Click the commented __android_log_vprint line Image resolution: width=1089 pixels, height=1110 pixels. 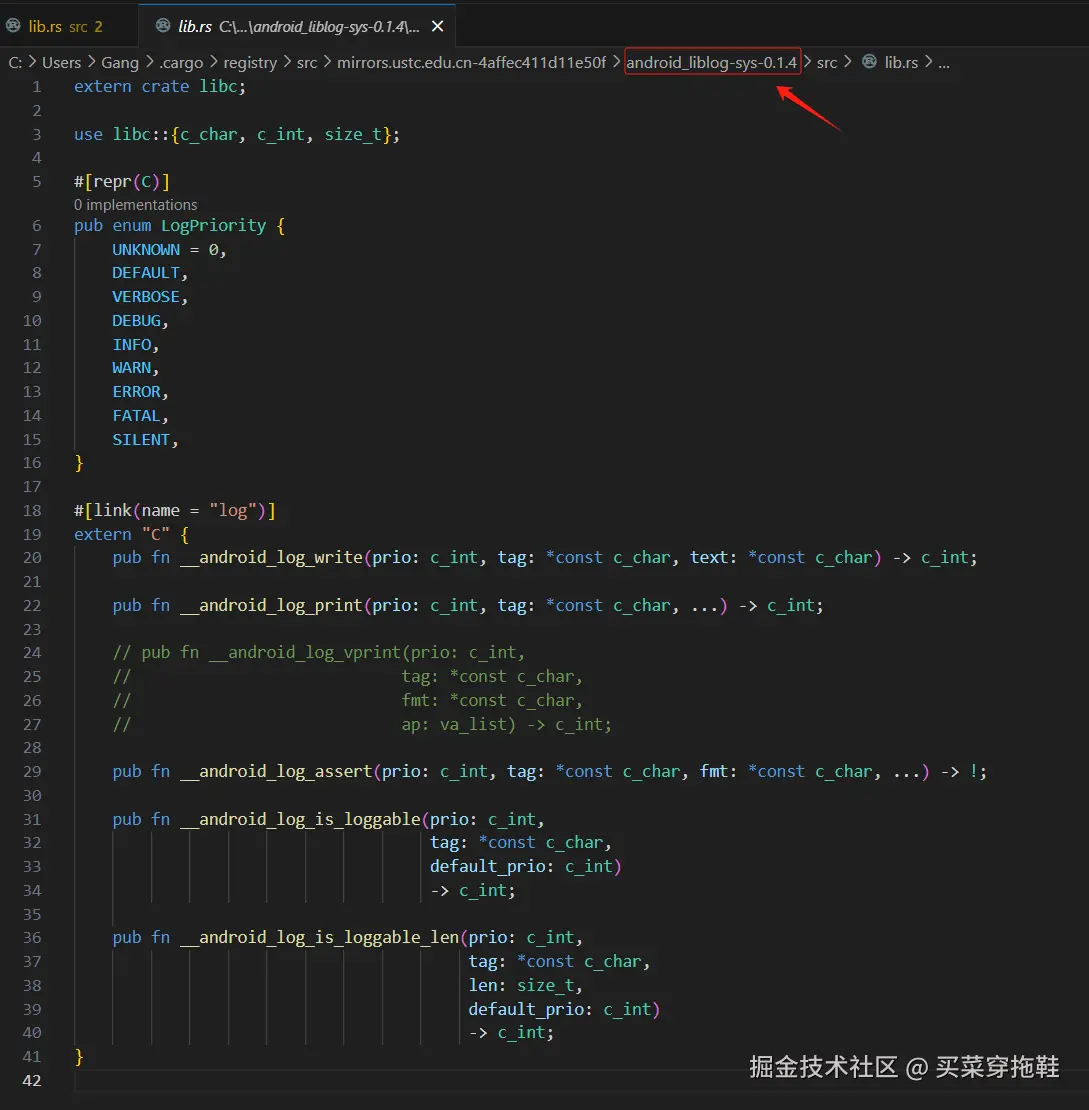coord(319,653)
